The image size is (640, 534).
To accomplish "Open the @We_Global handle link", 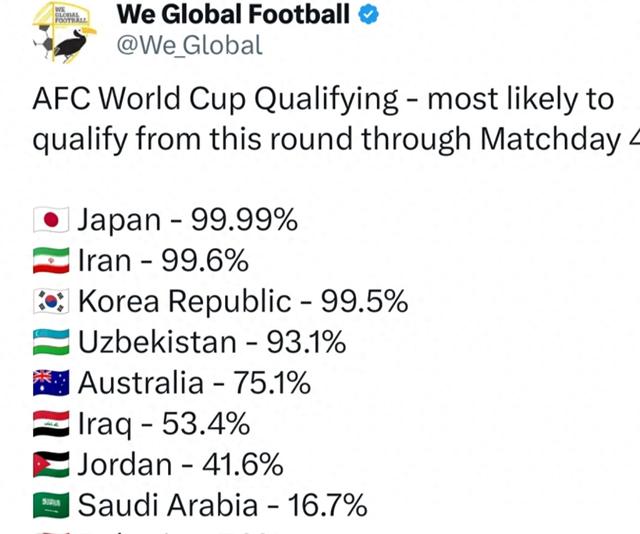I will click(x=189, y=45).
